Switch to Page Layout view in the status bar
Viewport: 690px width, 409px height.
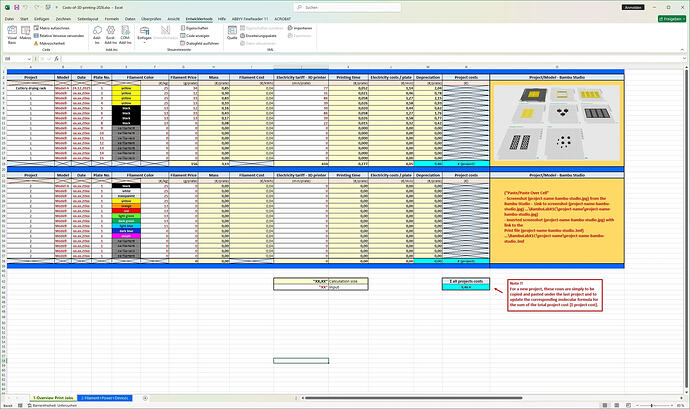point(617,405)
